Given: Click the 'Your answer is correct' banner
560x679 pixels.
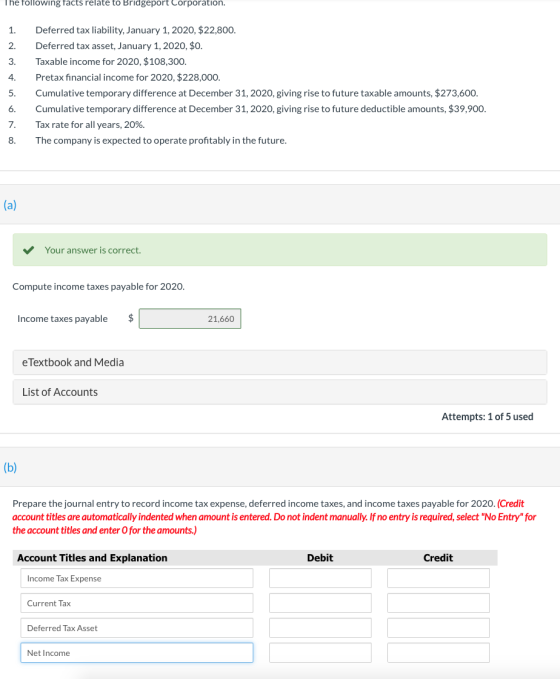Looking at the screenshot, I should (x=280, y=250).
